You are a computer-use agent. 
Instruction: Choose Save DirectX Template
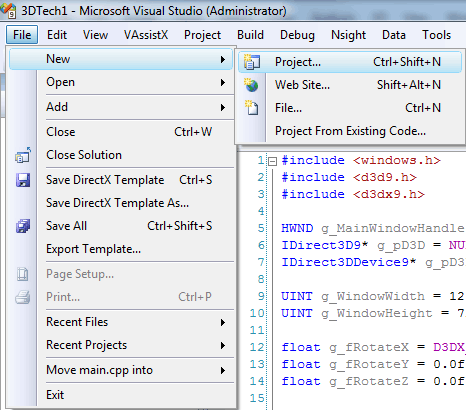tap(121, 180)
